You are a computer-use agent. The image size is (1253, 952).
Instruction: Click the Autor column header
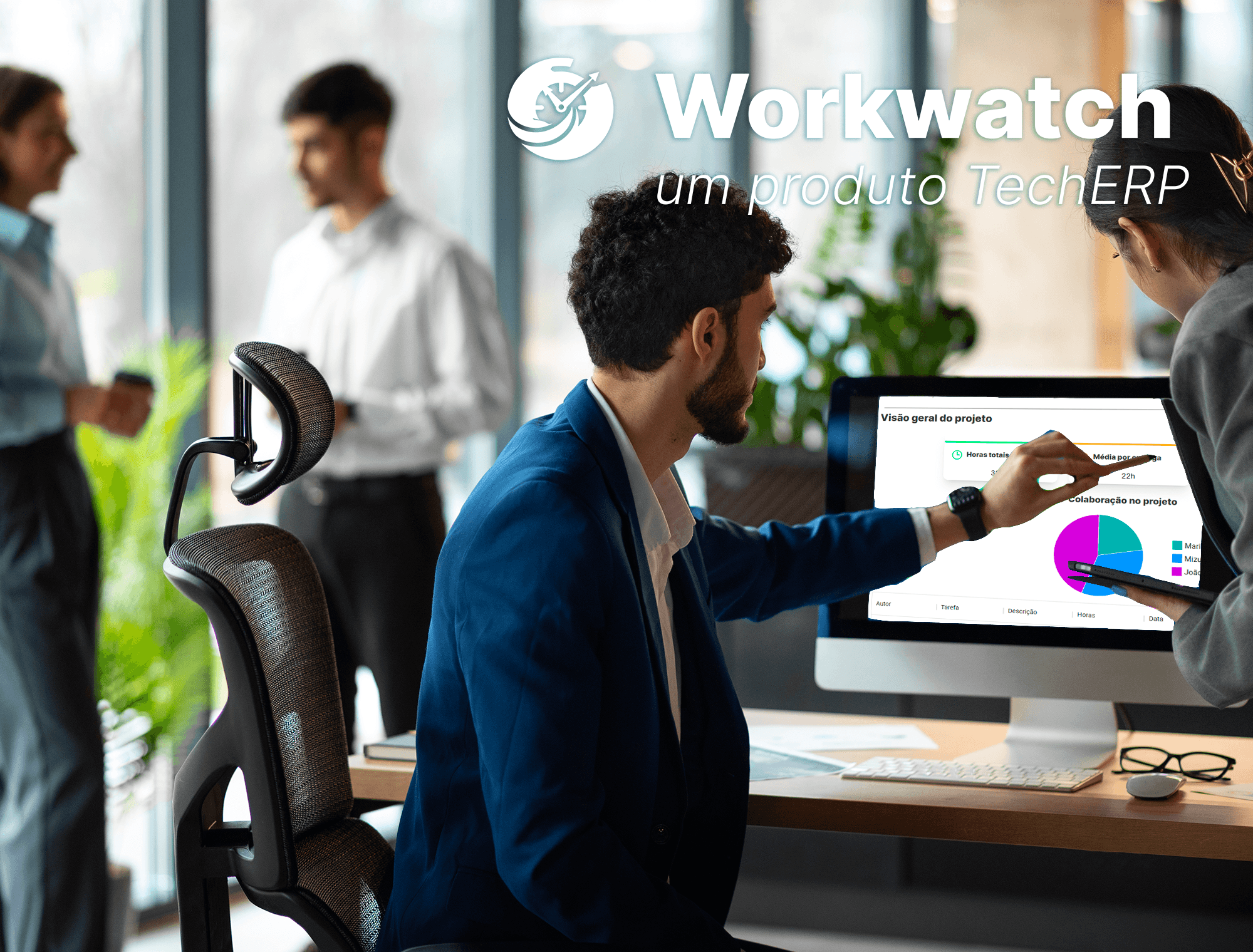tap(877, 609)
